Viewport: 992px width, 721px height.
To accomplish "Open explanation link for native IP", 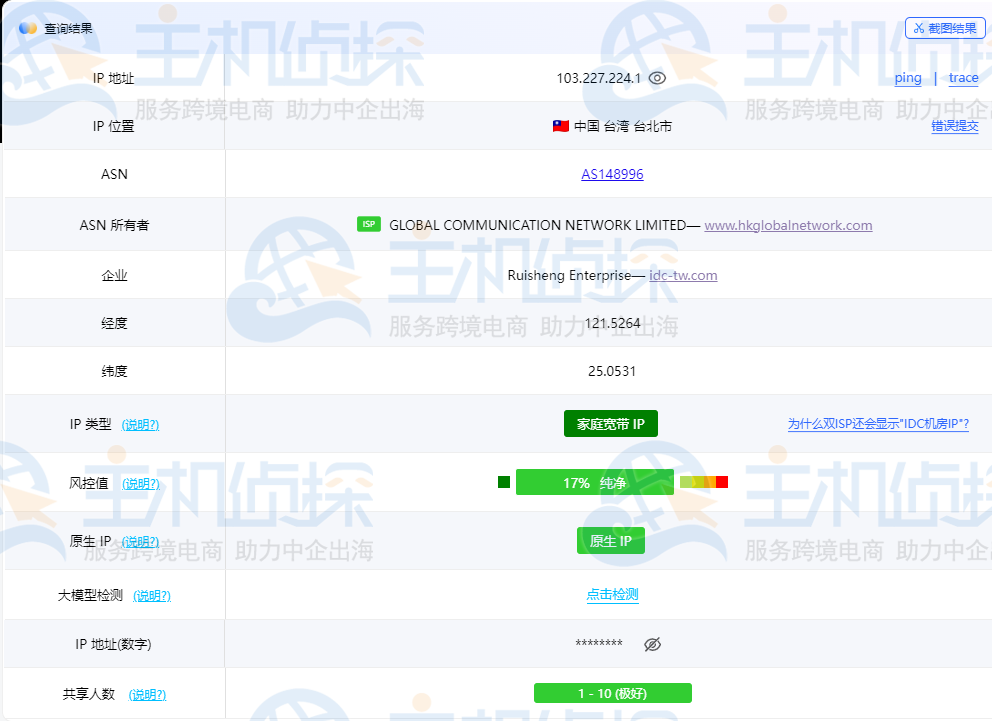I will (x=141, y=542).
